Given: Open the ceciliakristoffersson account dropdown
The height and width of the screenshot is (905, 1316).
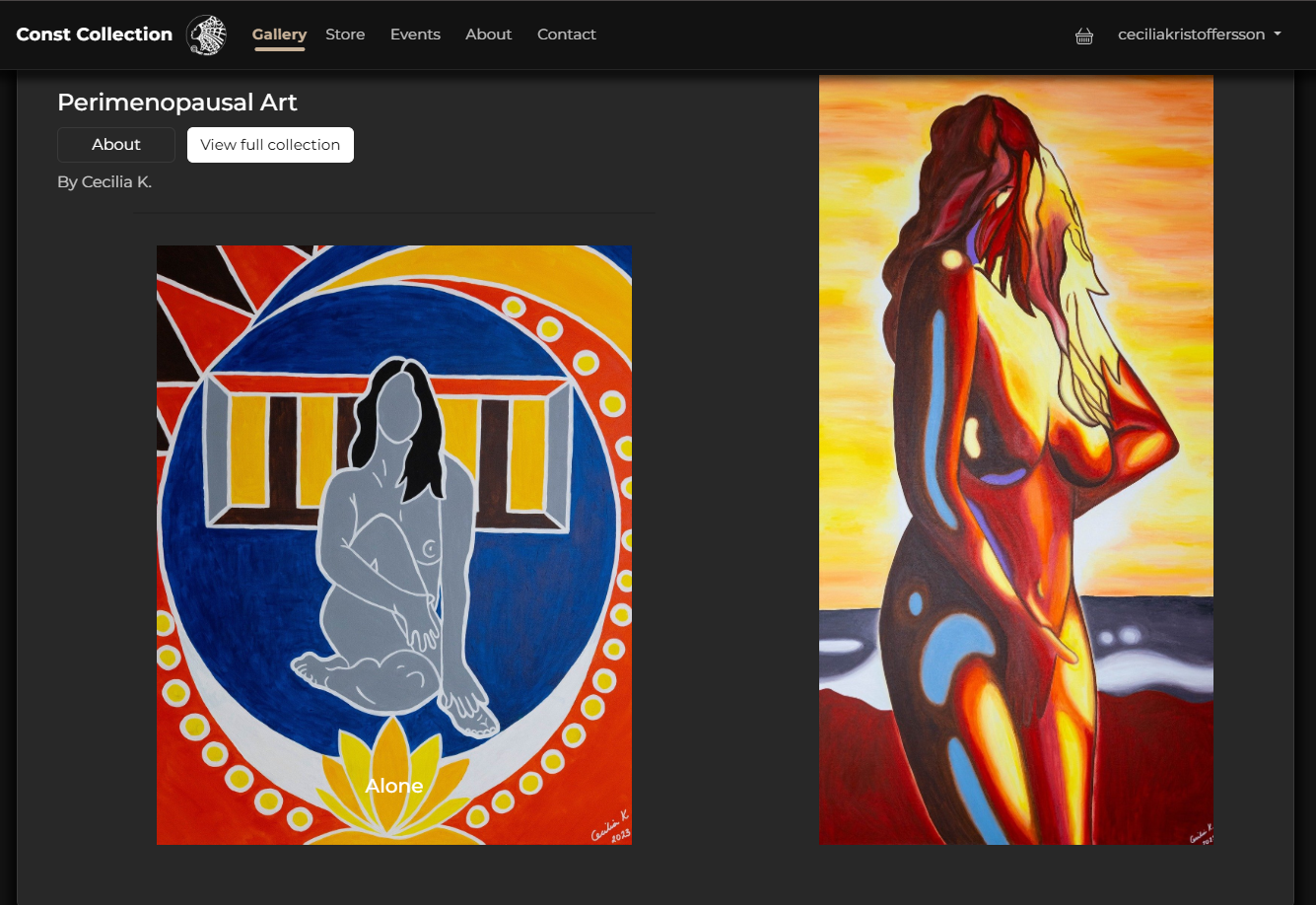Looking at the screenshot, I should pyautogui.click(x=1192, y=34).
